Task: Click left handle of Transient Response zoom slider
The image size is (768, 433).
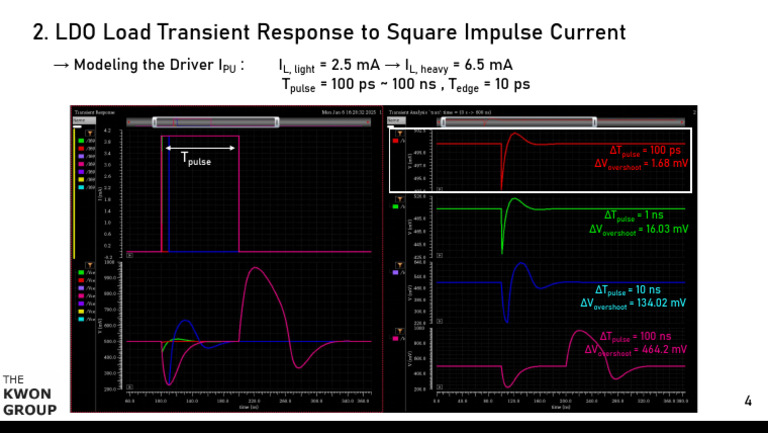Action: [155, 122]
